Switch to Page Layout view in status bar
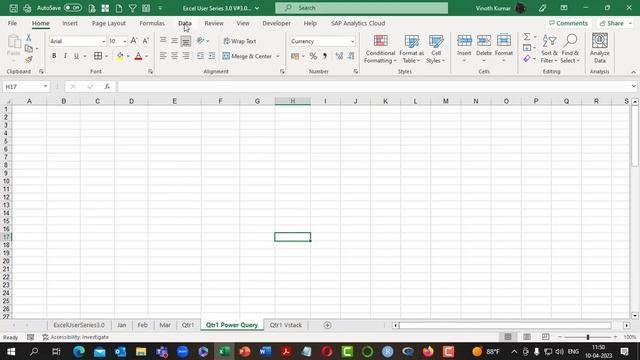Screen dimensions: 640x360 coord(527,337)
